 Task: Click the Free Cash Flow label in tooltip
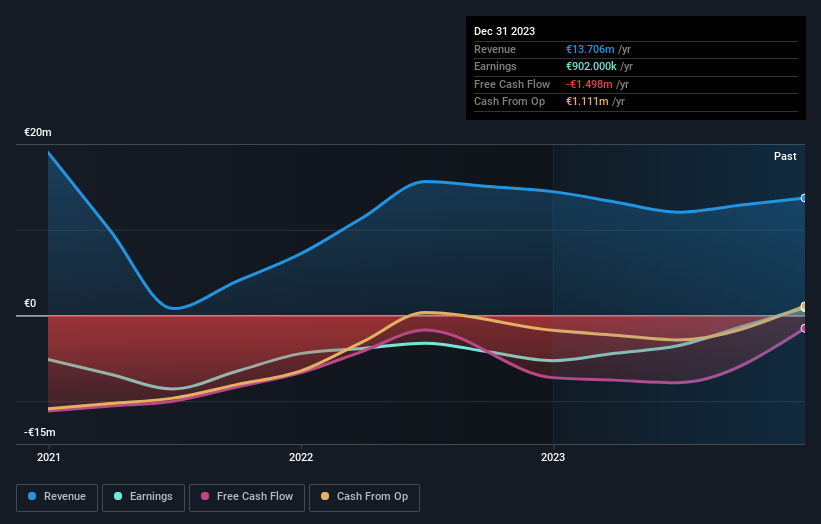(512, 84)
